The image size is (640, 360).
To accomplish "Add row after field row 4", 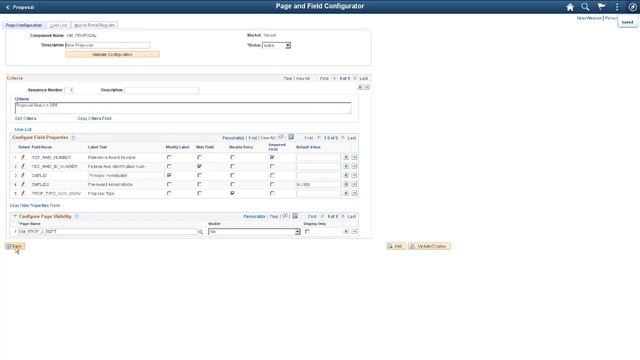I will [x=346, y=184].
